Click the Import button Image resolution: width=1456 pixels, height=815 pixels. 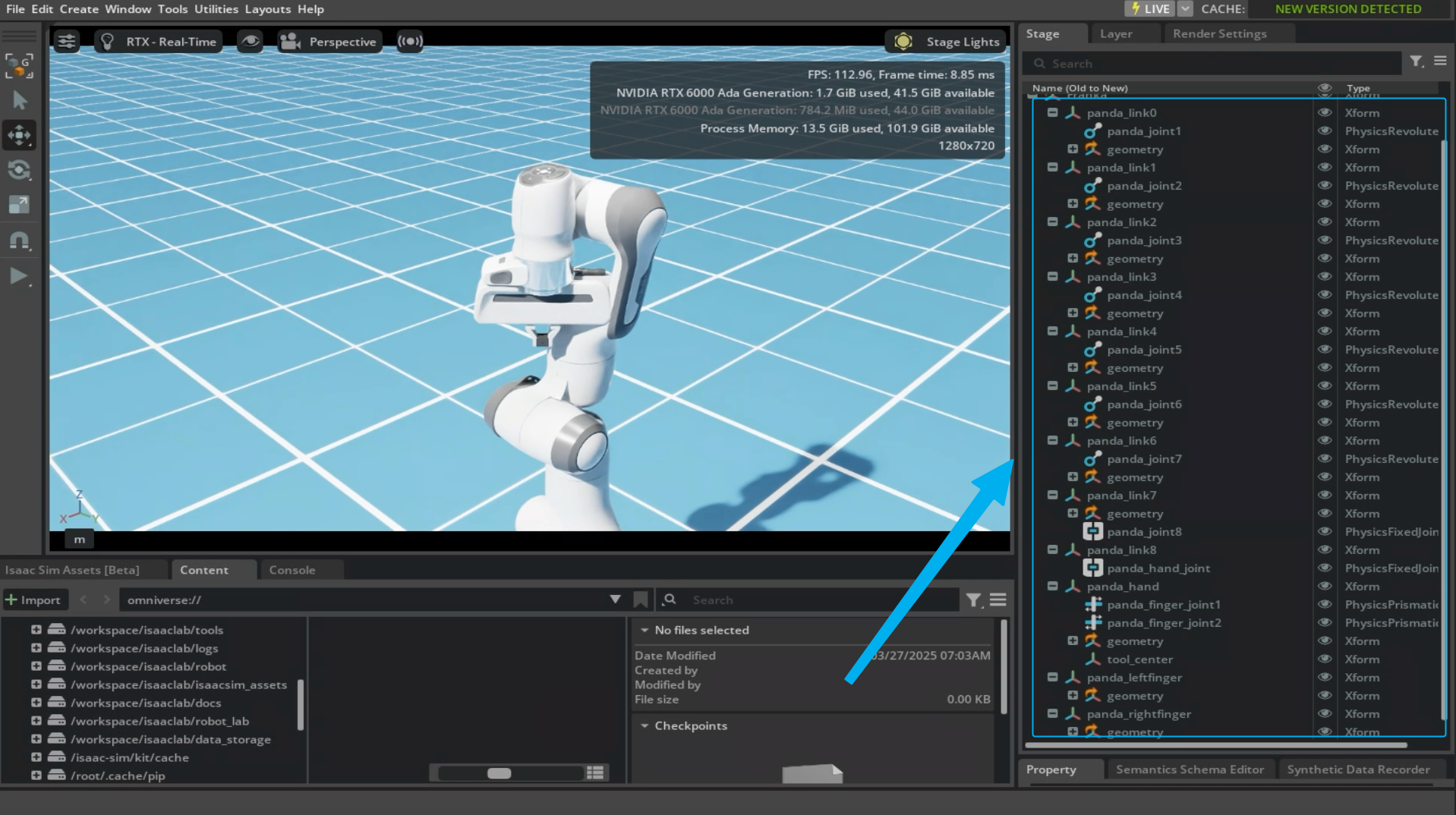point(34,600)
